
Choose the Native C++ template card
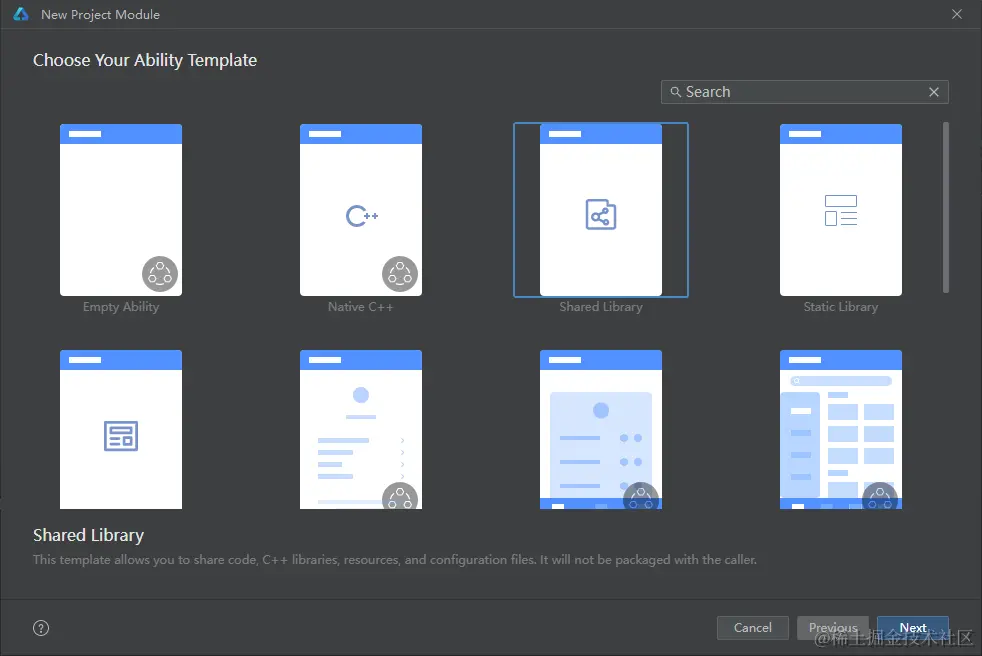[361, 210]
